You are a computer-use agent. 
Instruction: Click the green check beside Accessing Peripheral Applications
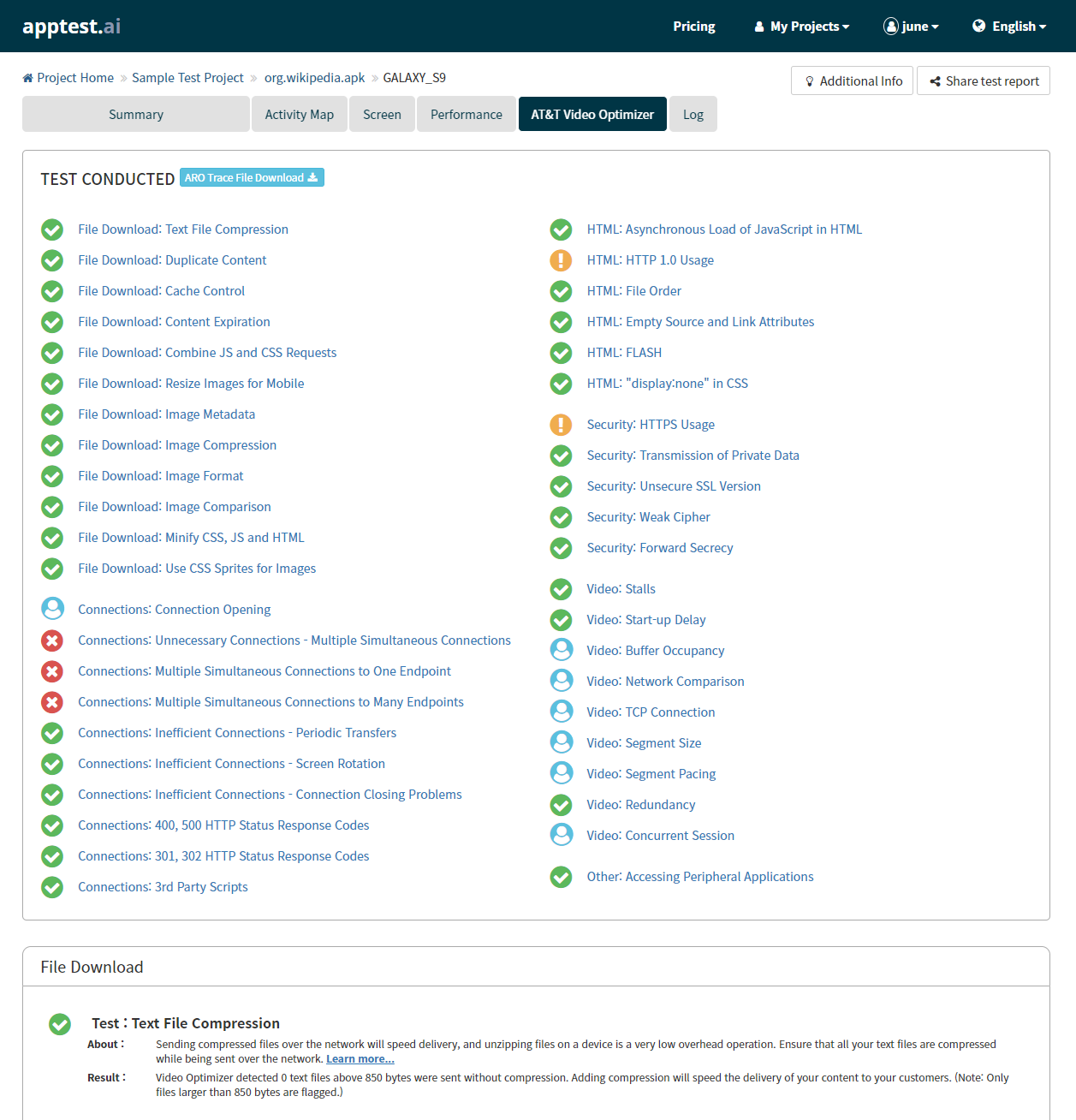(561, 877)
